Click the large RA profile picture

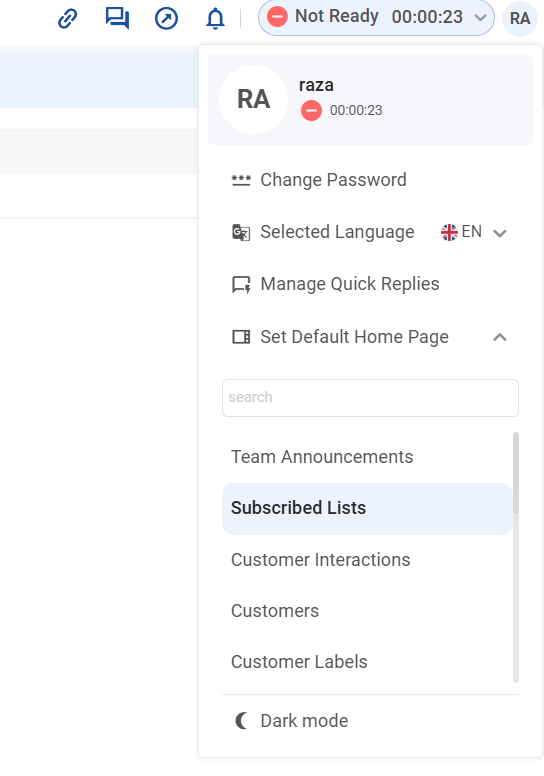(x=253, y=99)
